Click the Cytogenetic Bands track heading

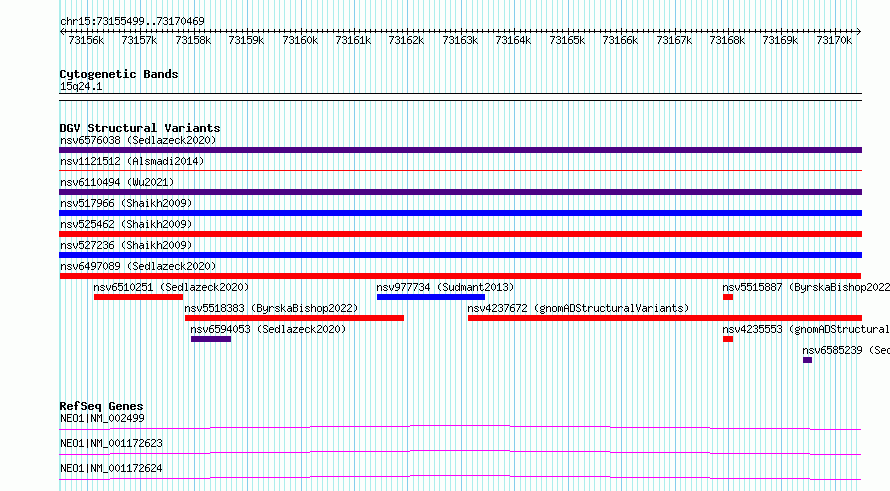coord(119,74)
